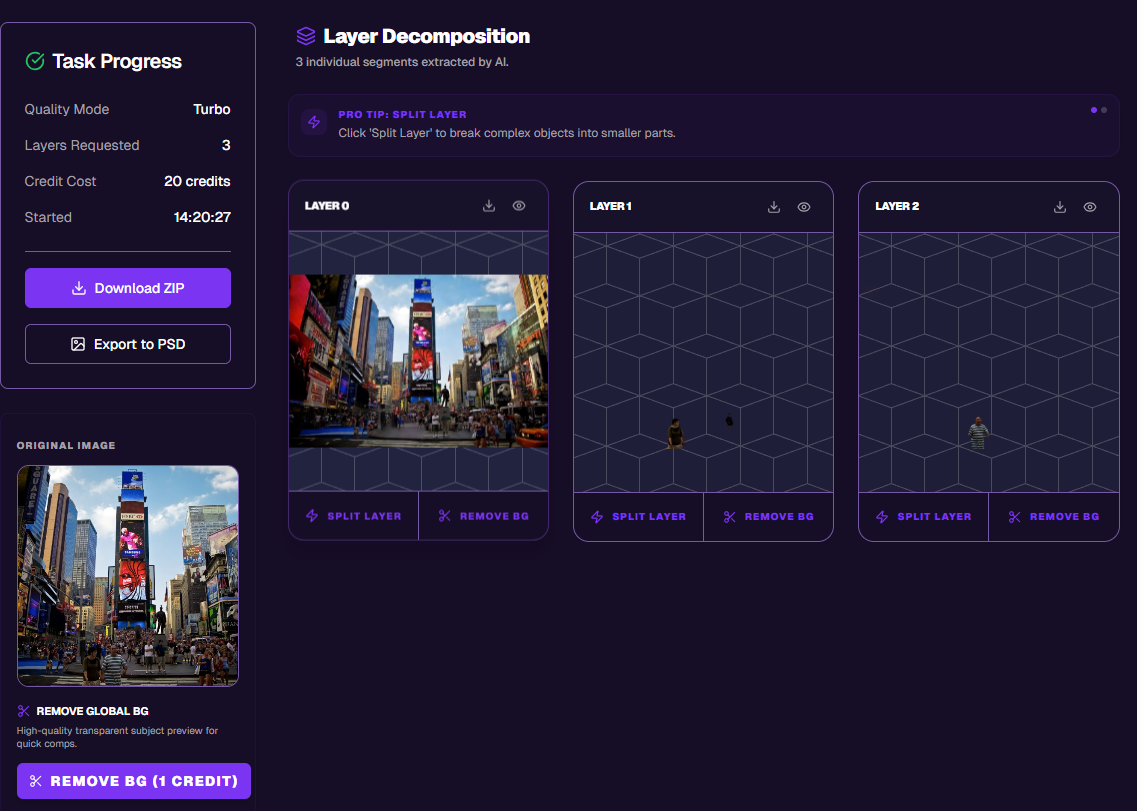This screenshot has width=1137, height=811.
Task: Export layers to PSD
Action: [128, 344]
